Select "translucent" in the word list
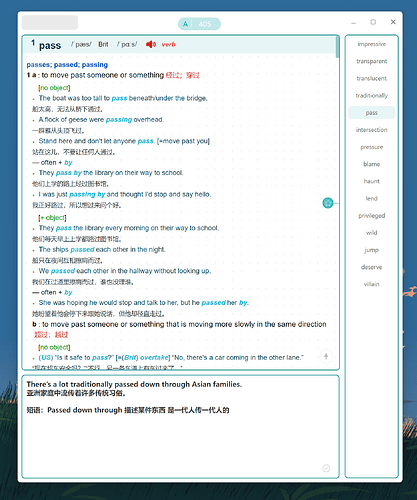Viewport: 417px width, 500px height. pos(371,78)
